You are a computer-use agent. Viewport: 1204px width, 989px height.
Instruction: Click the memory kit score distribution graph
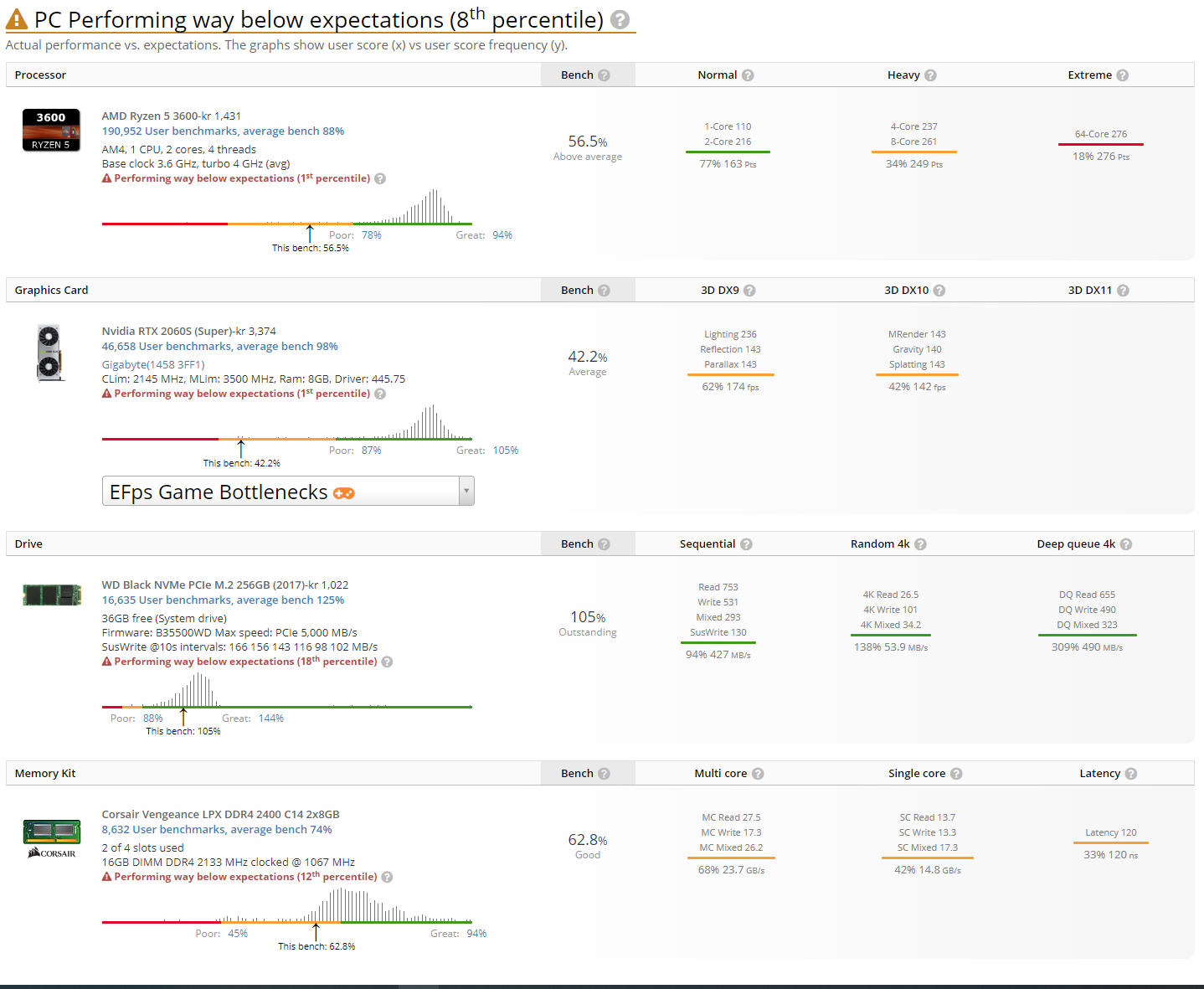[x=287, y=906]
